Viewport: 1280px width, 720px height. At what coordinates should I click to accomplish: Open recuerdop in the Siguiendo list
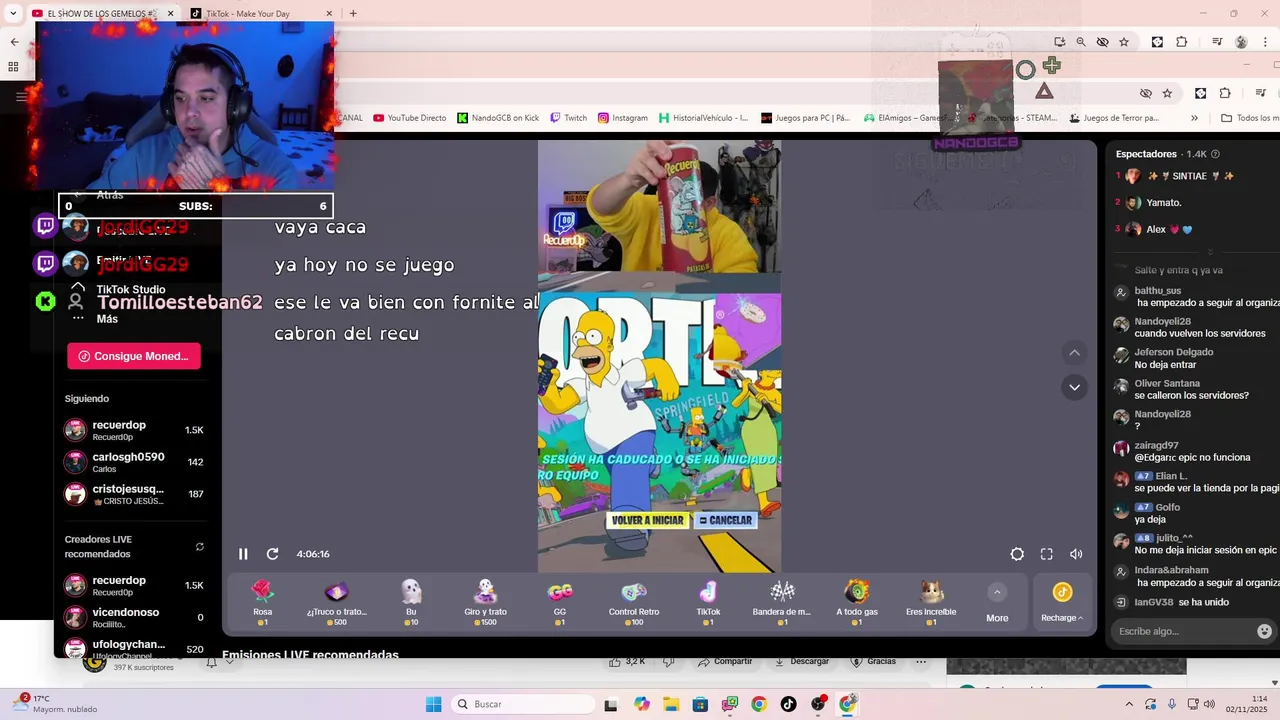point(134,430)
